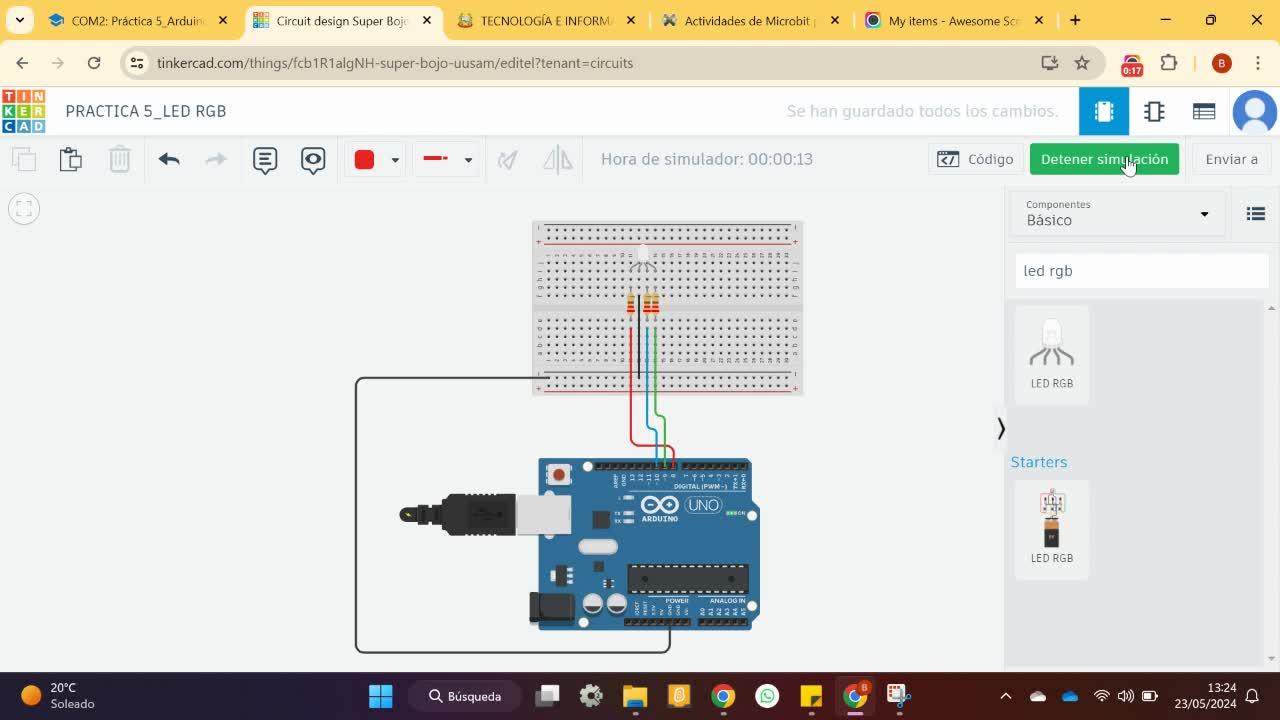Toggle components list view icon

[1256, 213]
